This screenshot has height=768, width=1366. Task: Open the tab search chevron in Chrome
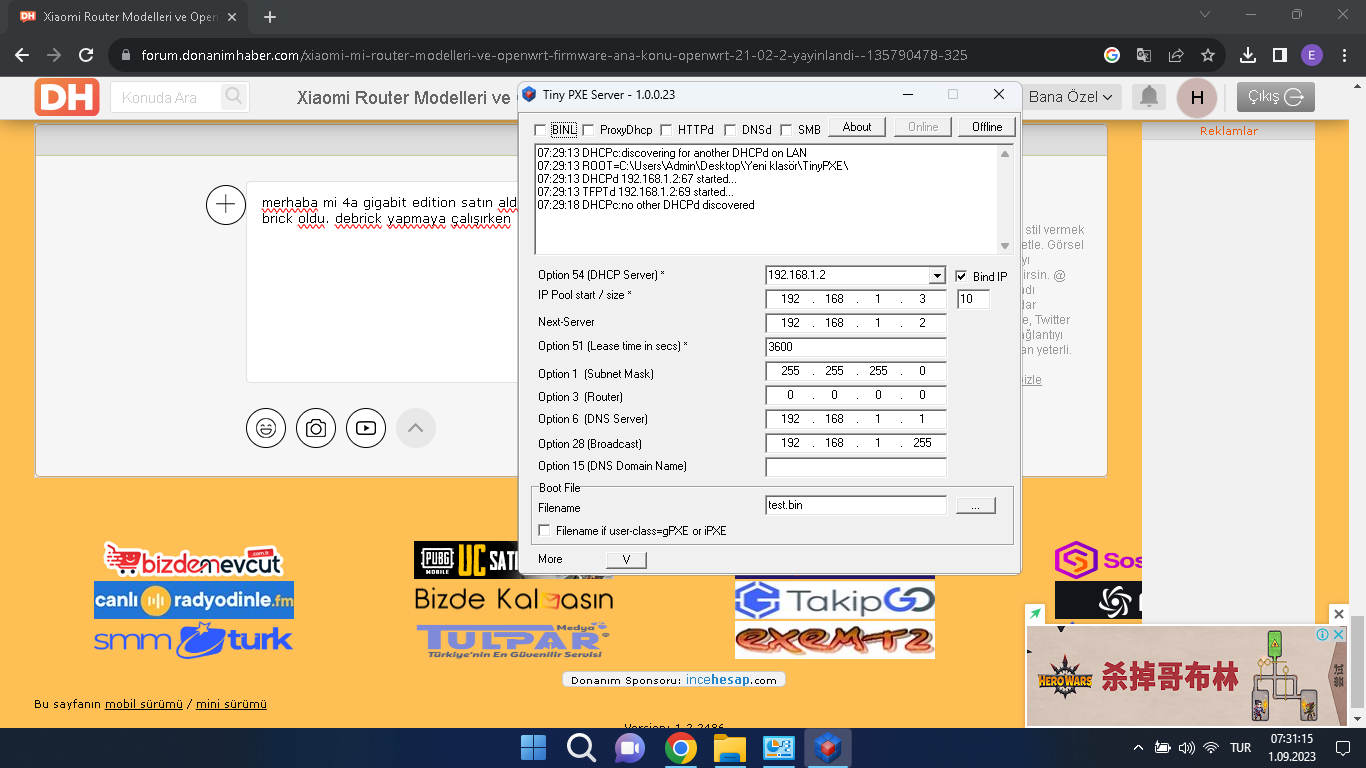(x=1204, y=15)
